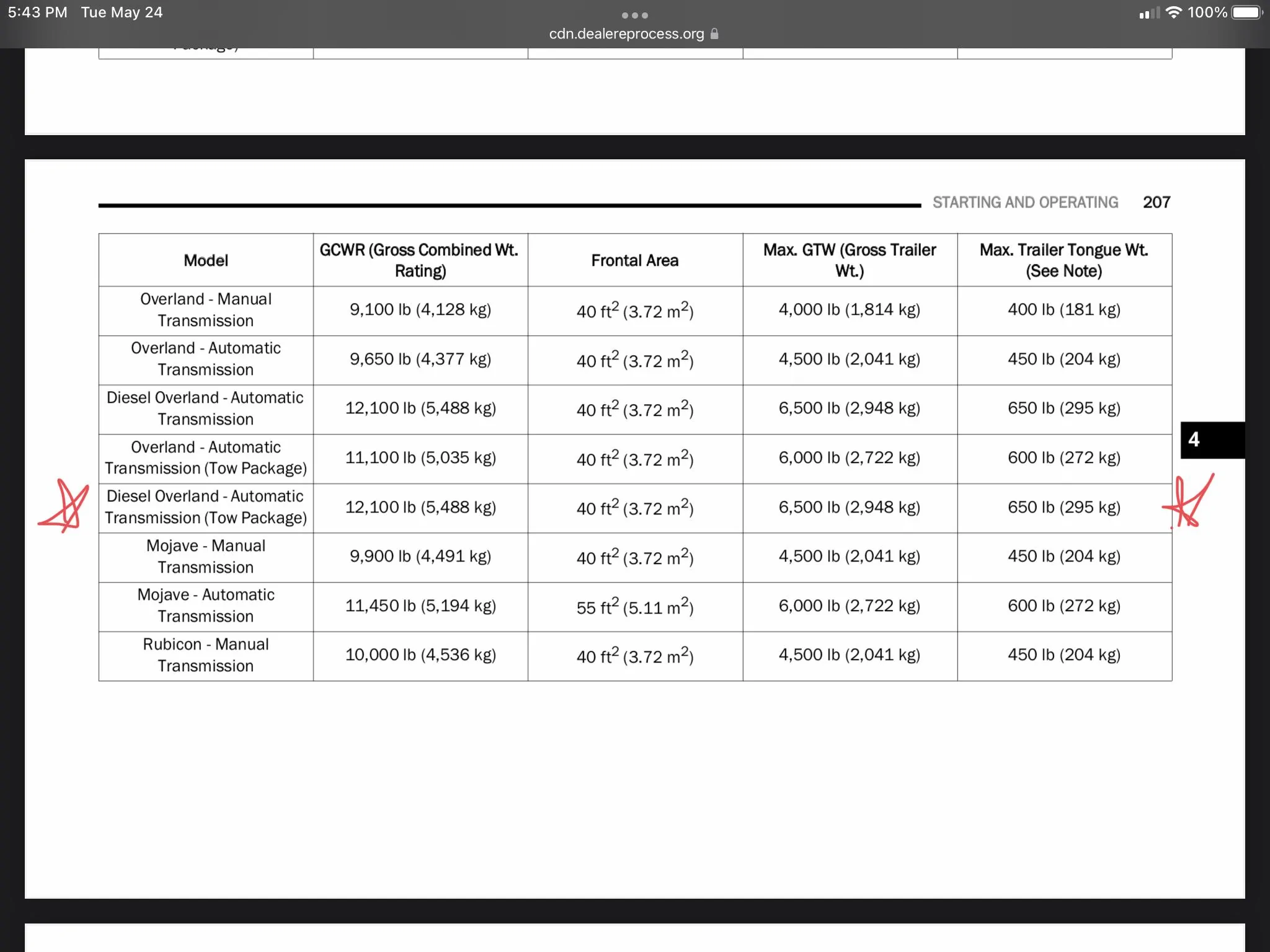Select the STARTING AND OPERATING page header
This screenshot has width=1270, height=952.
tap(1026, 203)
